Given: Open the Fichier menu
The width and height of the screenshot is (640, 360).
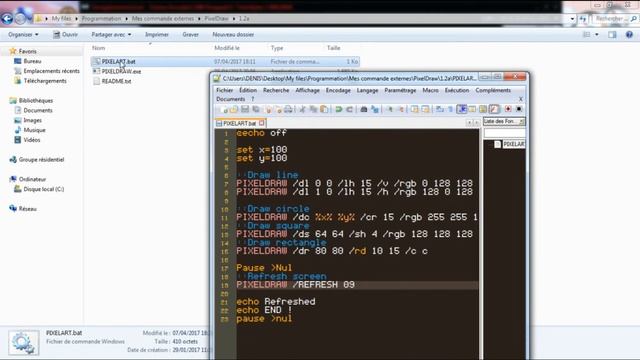Looking at the screenshot, I should pyautogui.click(x=224, y=90).
